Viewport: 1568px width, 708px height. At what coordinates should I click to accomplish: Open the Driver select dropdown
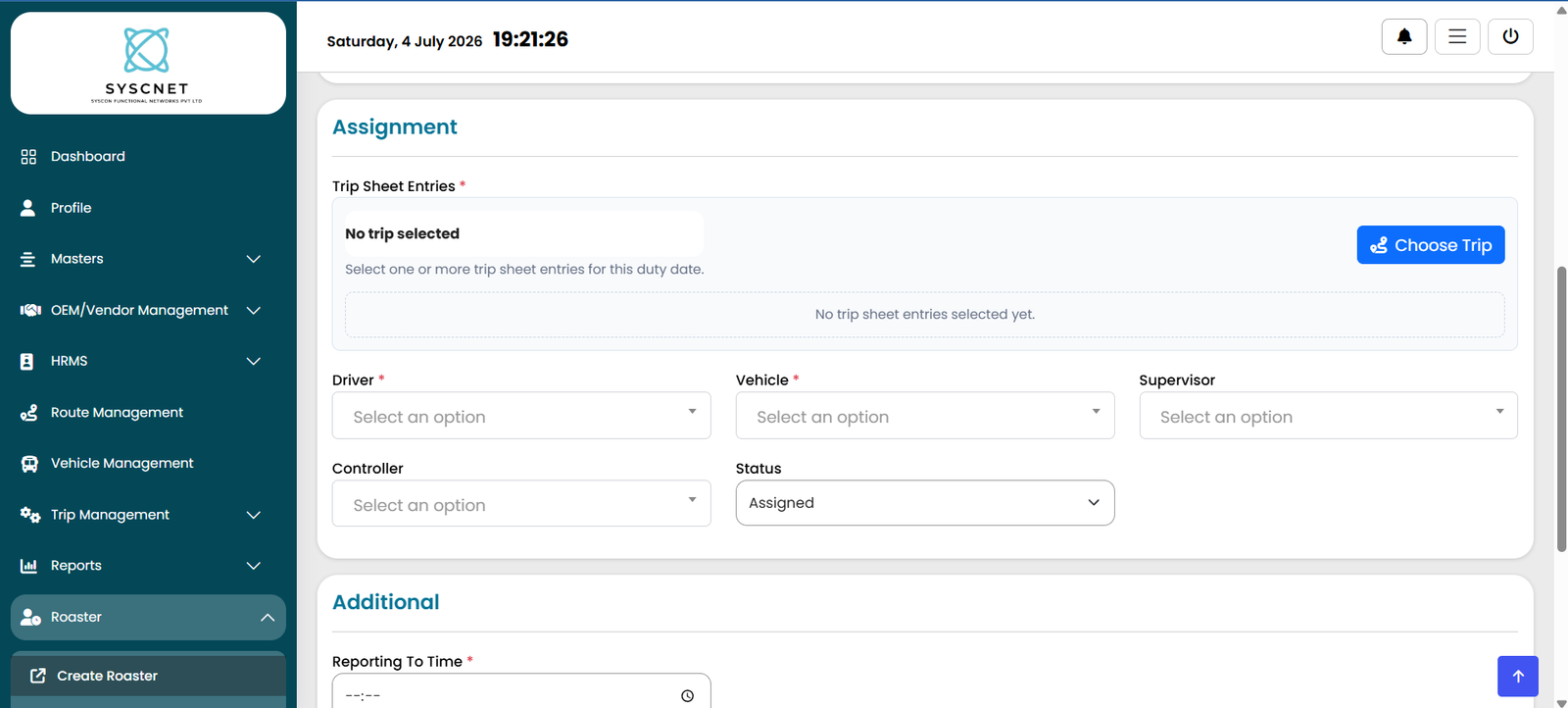(521, 416)
